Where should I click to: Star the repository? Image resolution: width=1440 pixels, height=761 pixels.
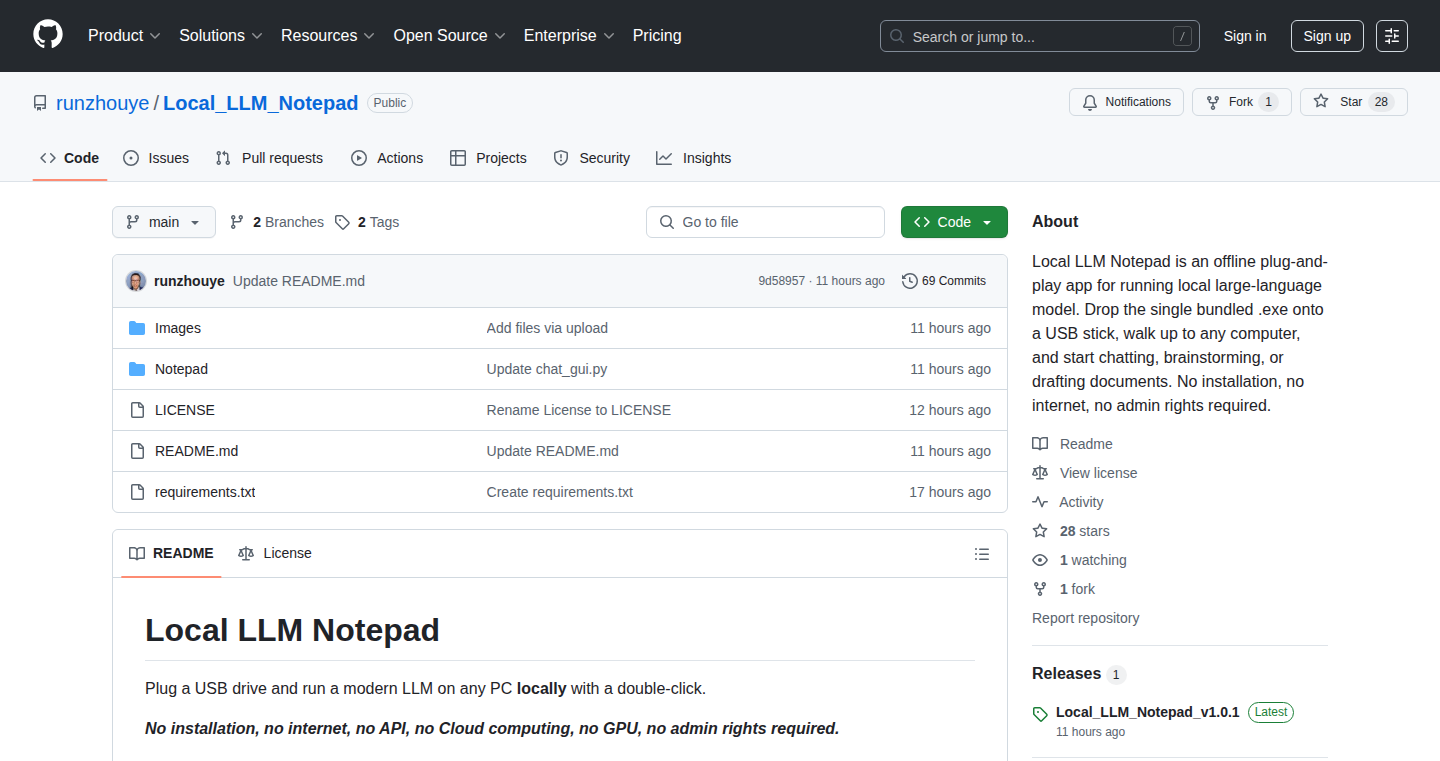1354,102
